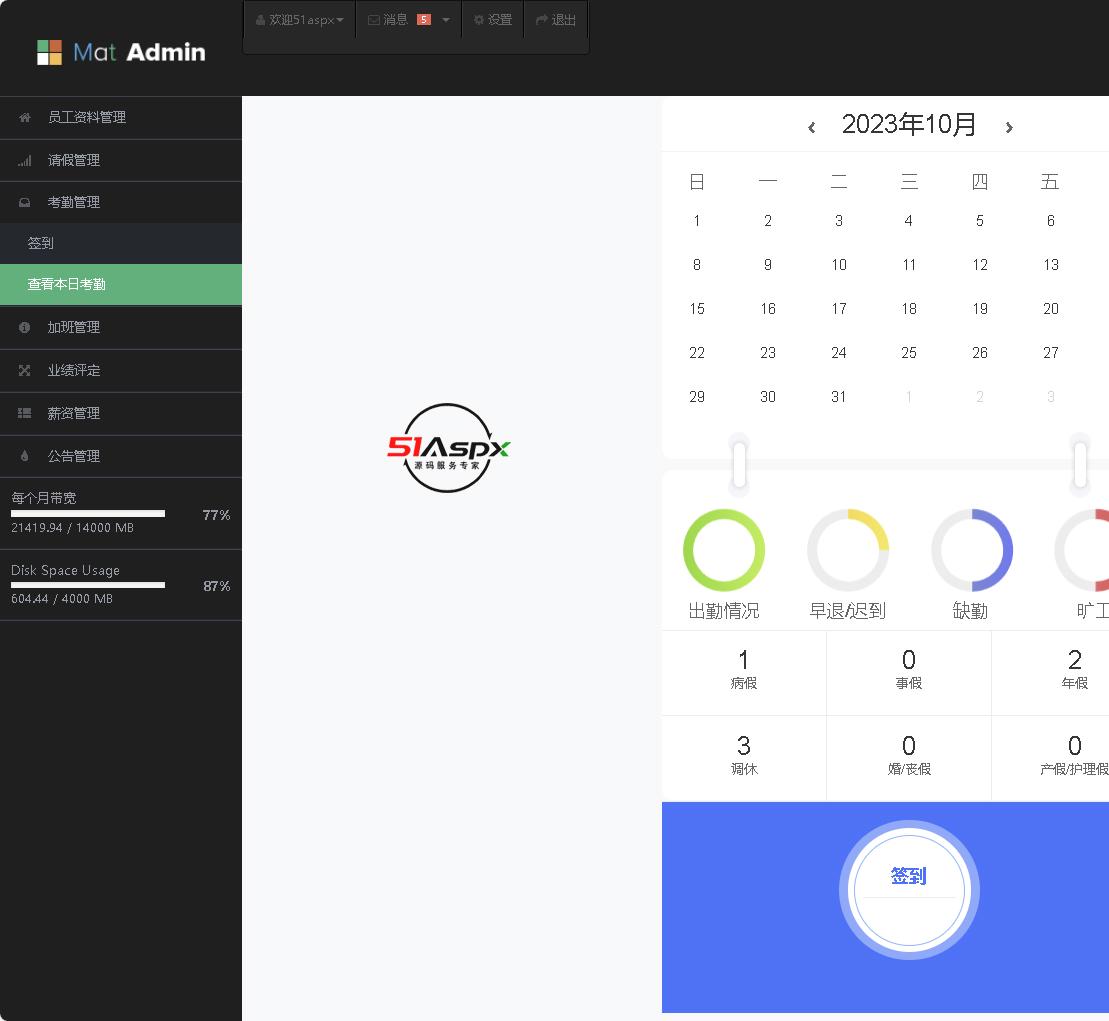Open the 签到 submenu item
Screen dimensions: 1109x1021
pyautogui.click(x=121, y=243)
